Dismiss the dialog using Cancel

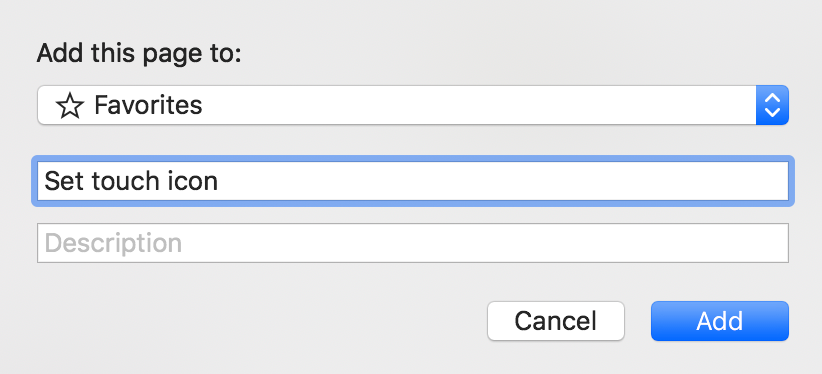556,321
